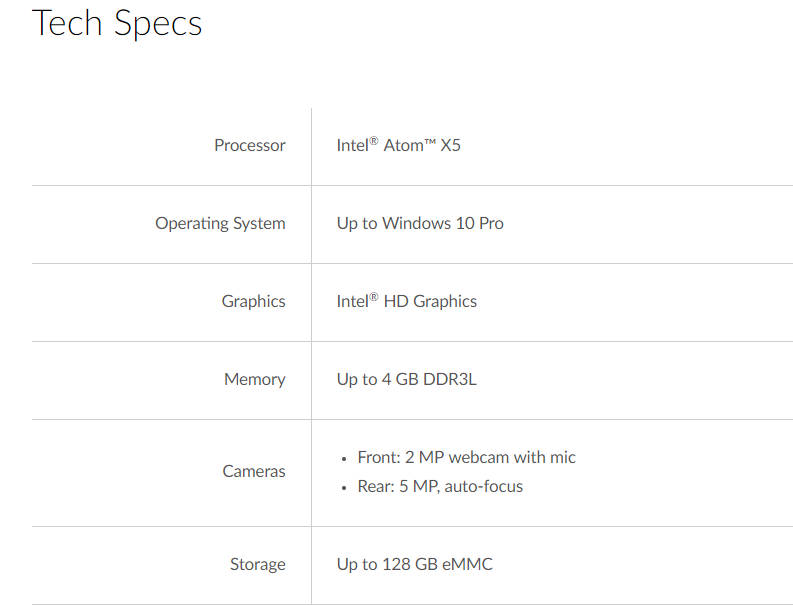793x605 pixels.
Task: Click the Storage row label
Action: pos(257,565)
